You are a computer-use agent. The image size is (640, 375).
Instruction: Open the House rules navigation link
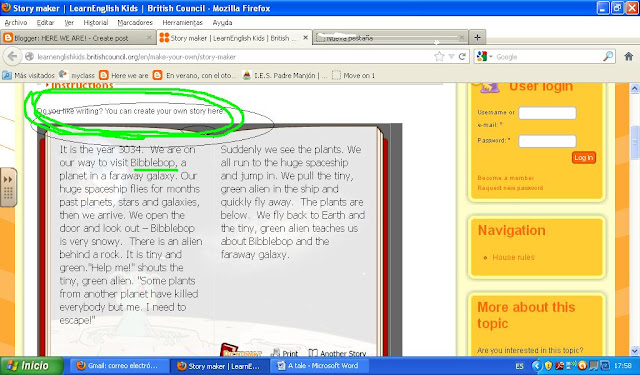[513, 257]
